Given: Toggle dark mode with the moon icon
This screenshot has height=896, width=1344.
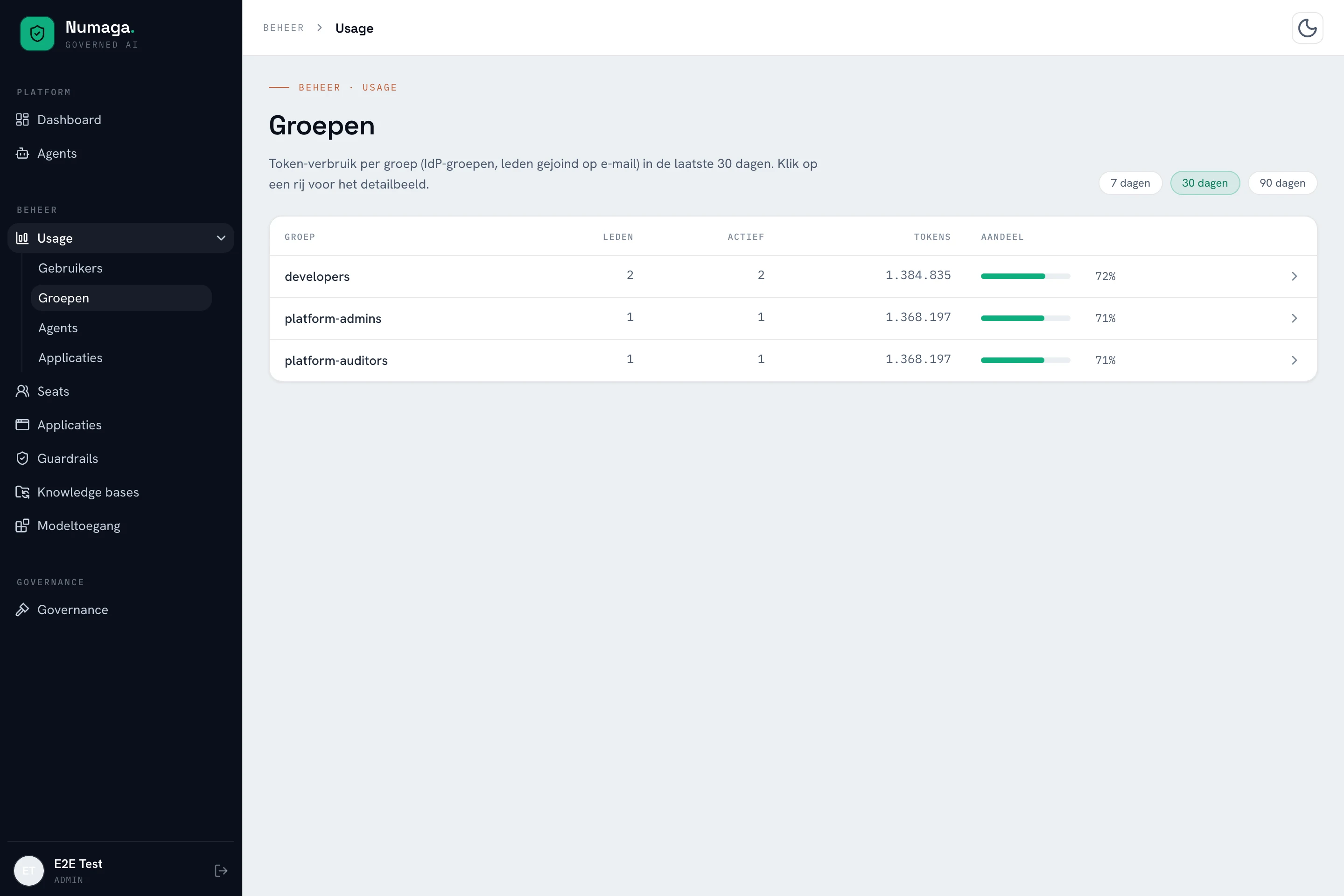Looking at the screenshot, I should tap(1308, 28).
